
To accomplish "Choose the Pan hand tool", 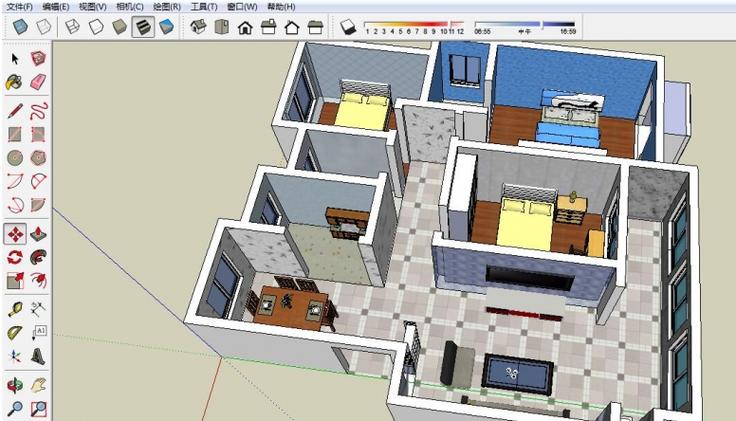I will 38,384.
